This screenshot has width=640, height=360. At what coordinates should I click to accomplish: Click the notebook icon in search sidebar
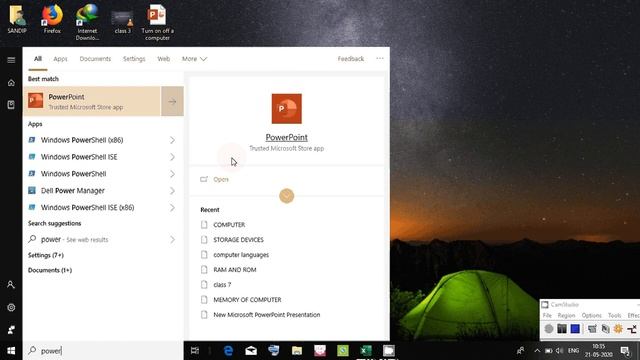[11, 105]
